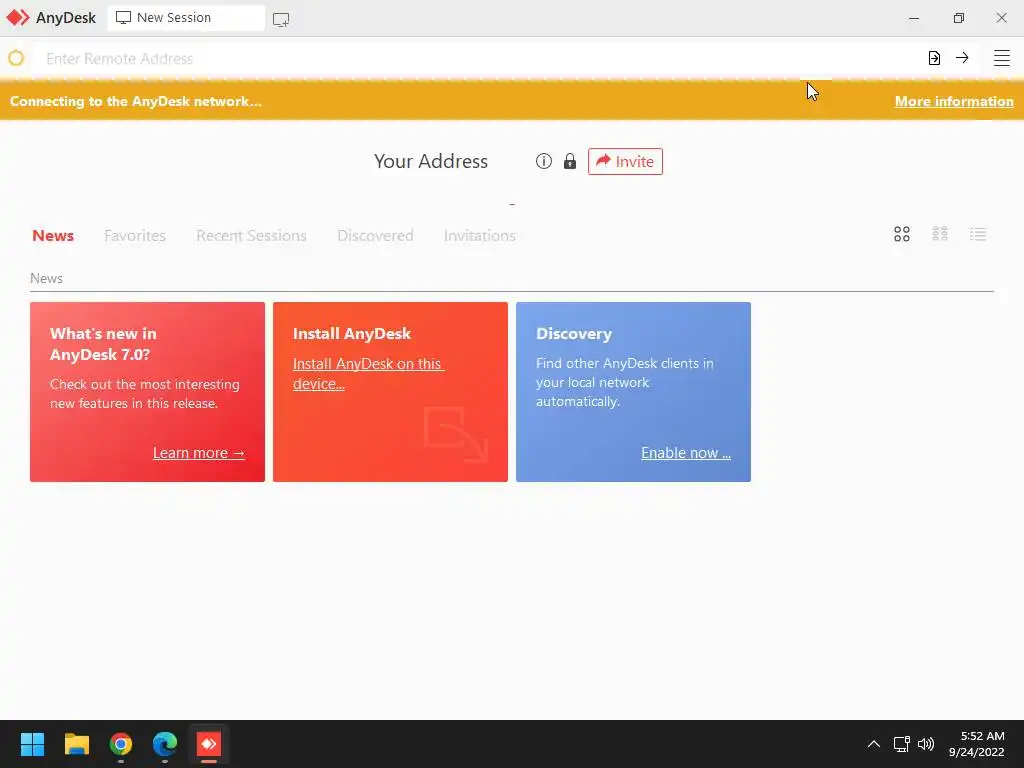Switch to the Invitations tab
Viewport: 1024px width, 768px height.
(479, 235)
